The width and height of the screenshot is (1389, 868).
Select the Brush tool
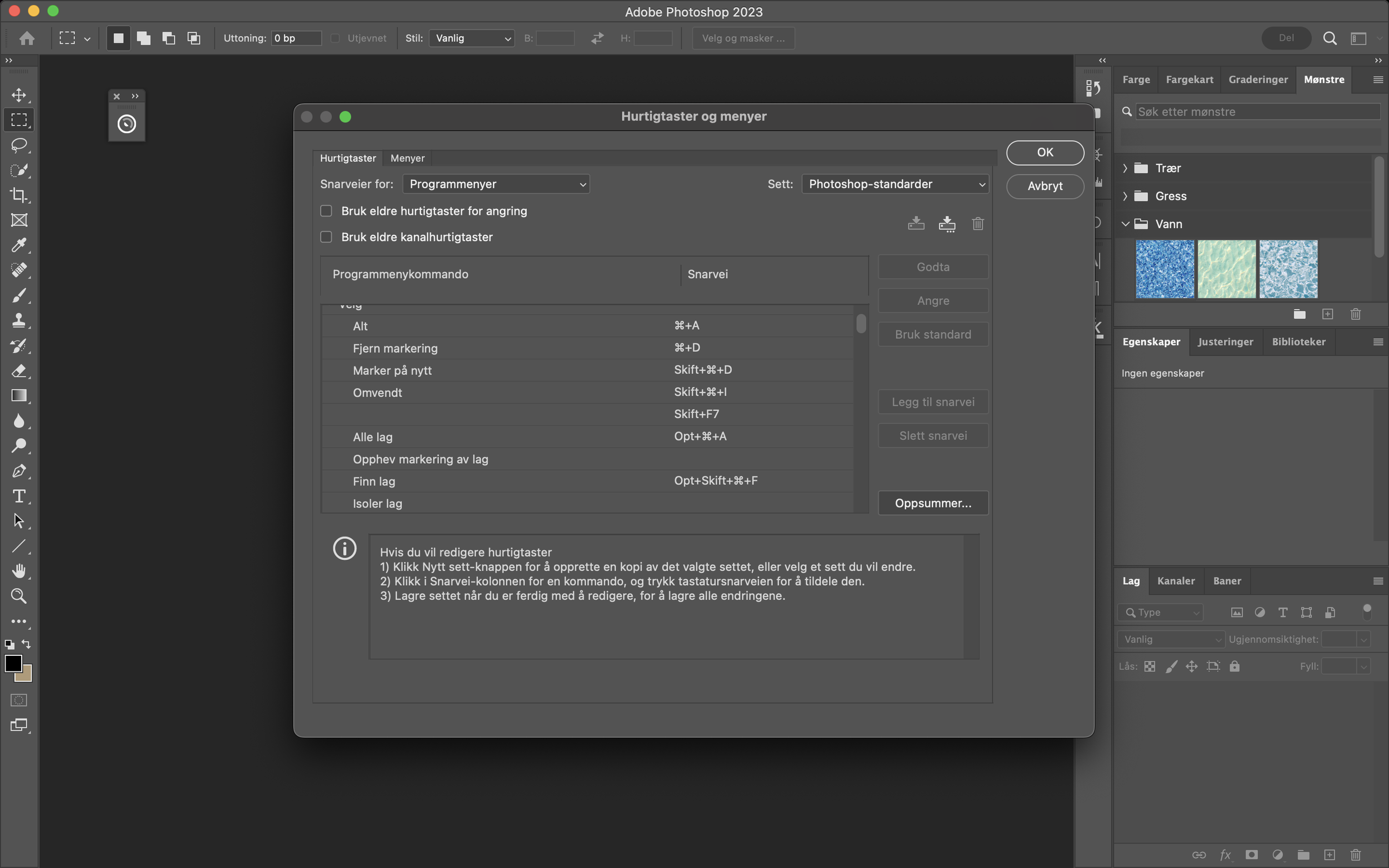coord(19,295)
